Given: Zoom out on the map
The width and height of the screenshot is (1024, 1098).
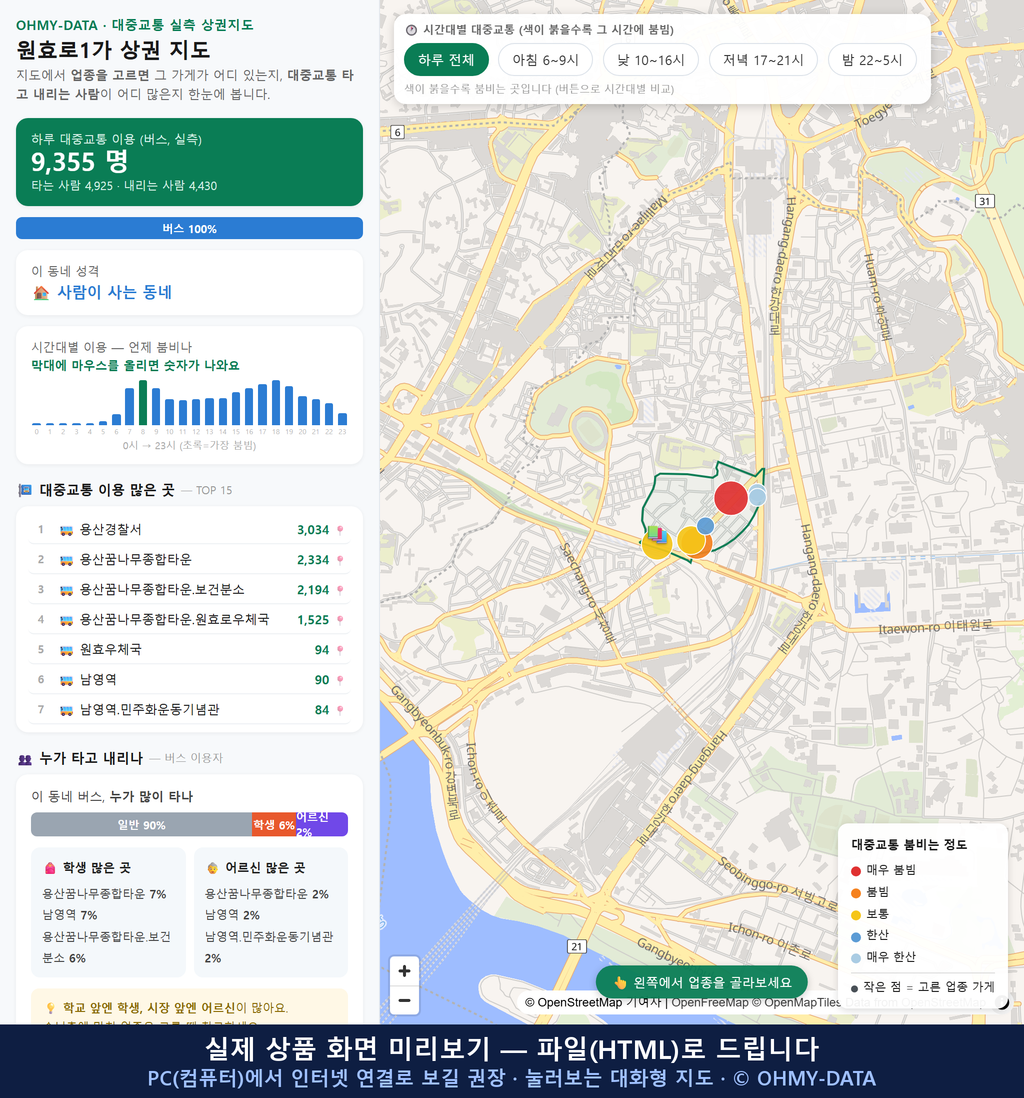Looking at the screenshot, I should tap(404, 1000).
